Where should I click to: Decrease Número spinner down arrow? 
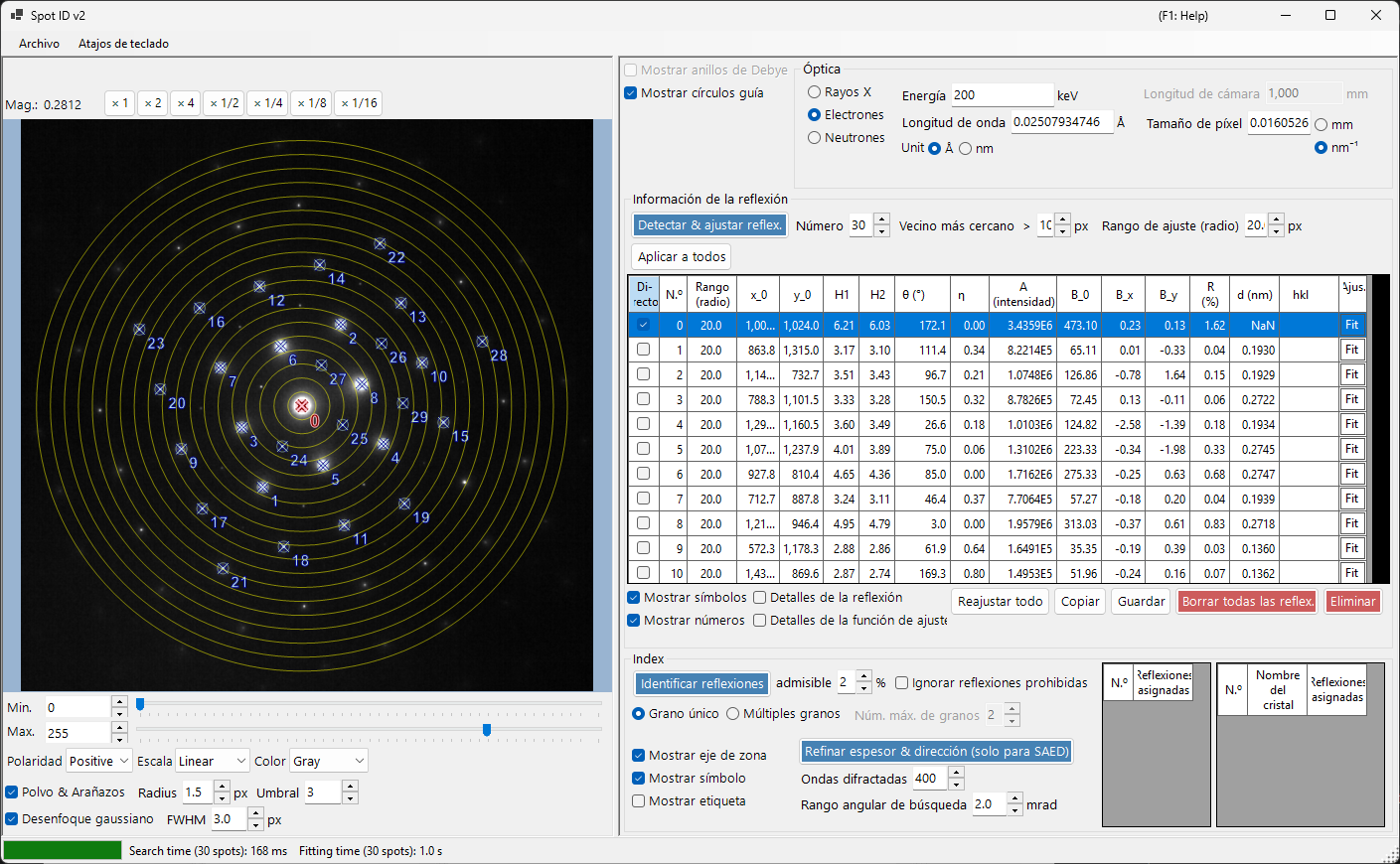tap(881, 231)
